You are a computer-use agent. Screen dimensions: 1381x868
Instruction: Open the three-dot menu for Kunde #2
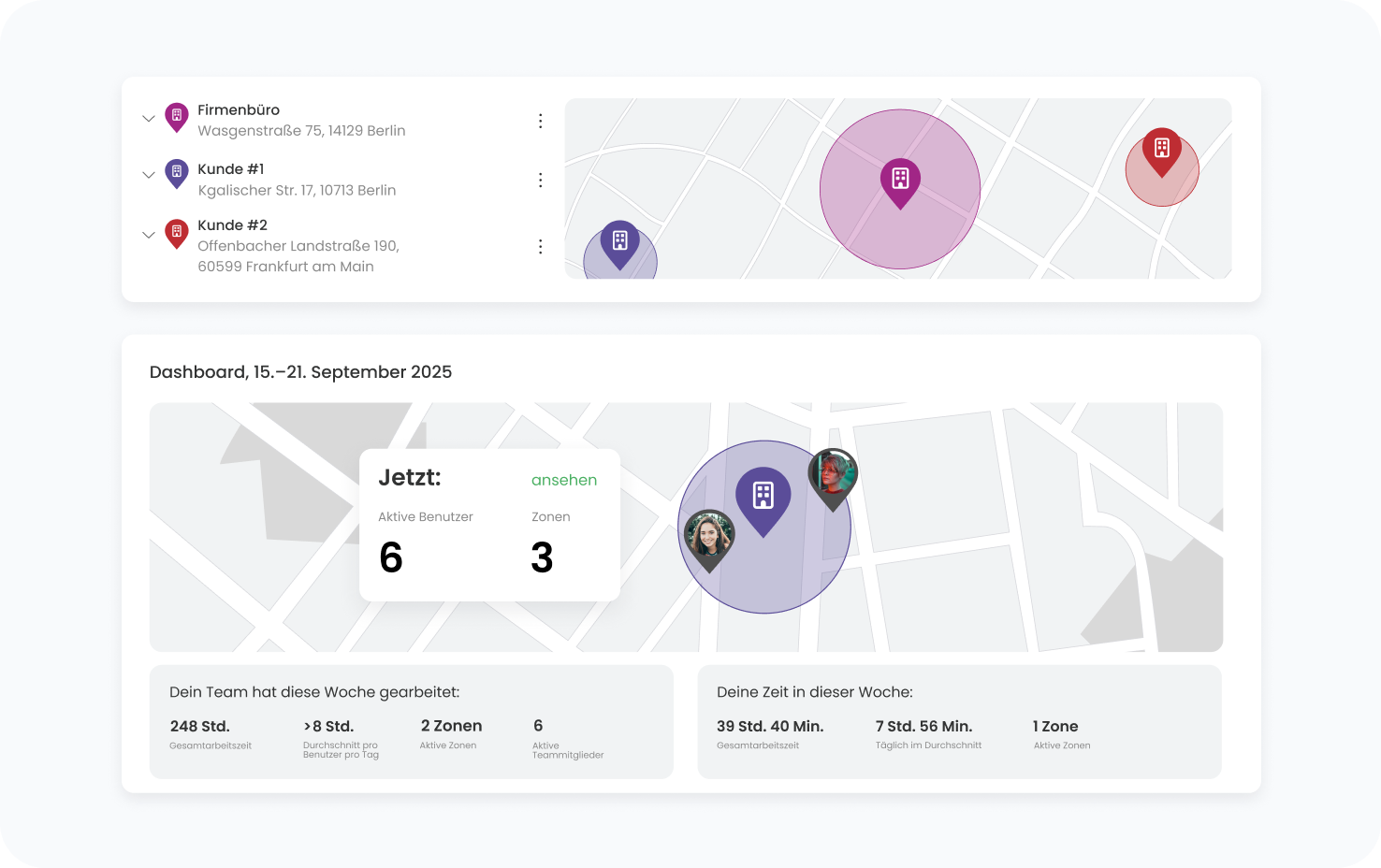(x=540, y=246)
